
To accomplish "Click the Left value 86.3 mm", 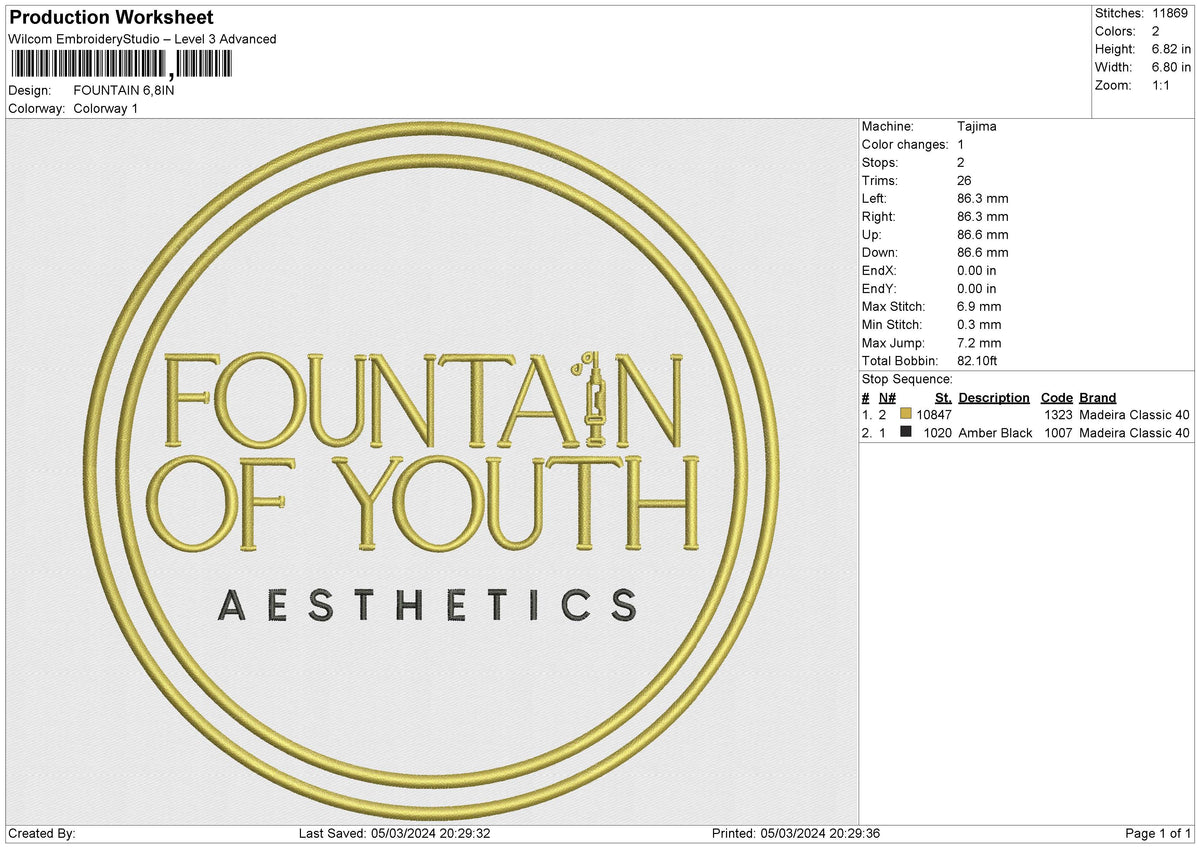I will pos(983,198).
